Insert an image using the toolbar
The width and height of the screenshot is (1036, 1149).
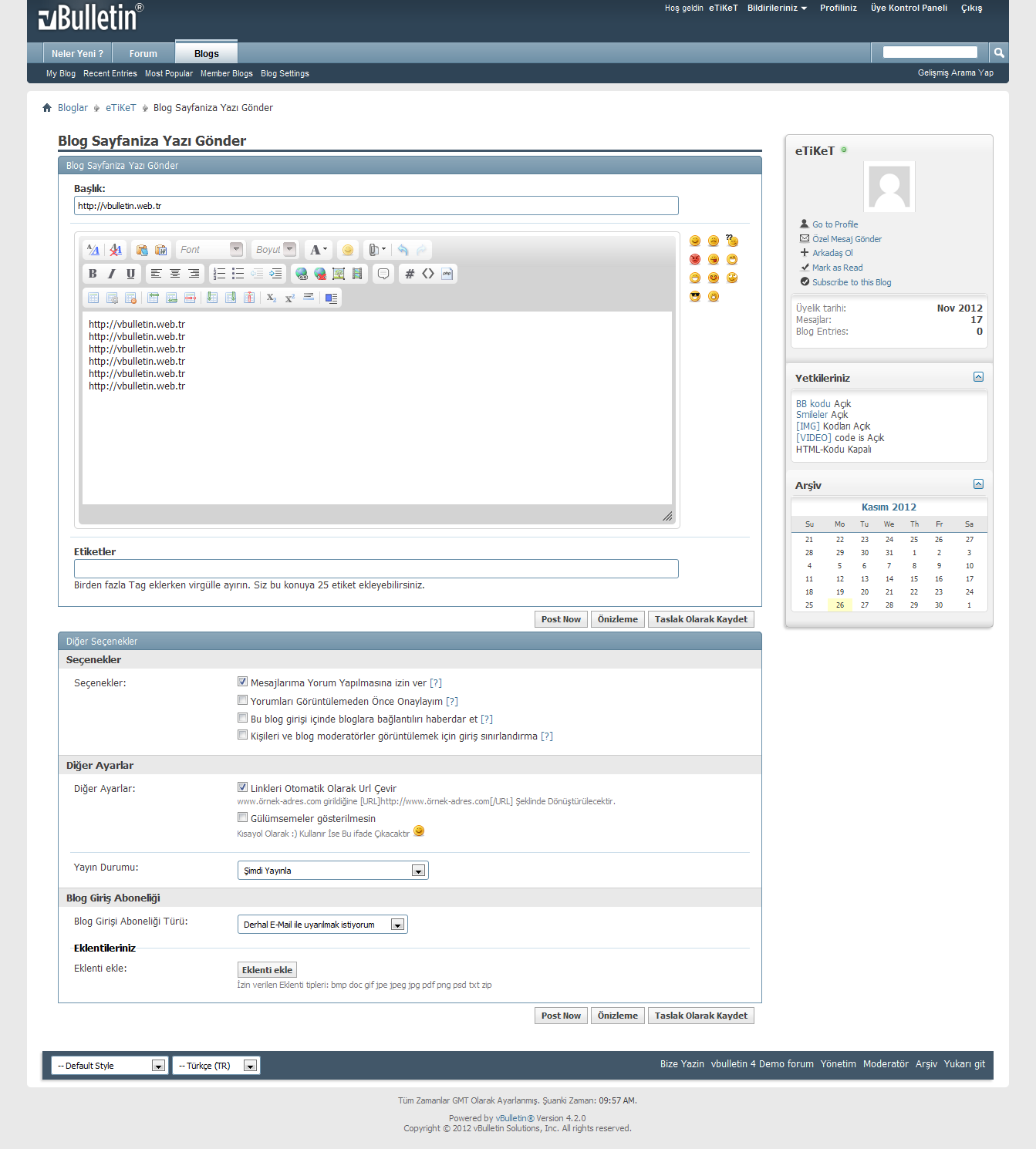[x=339, y=274]
